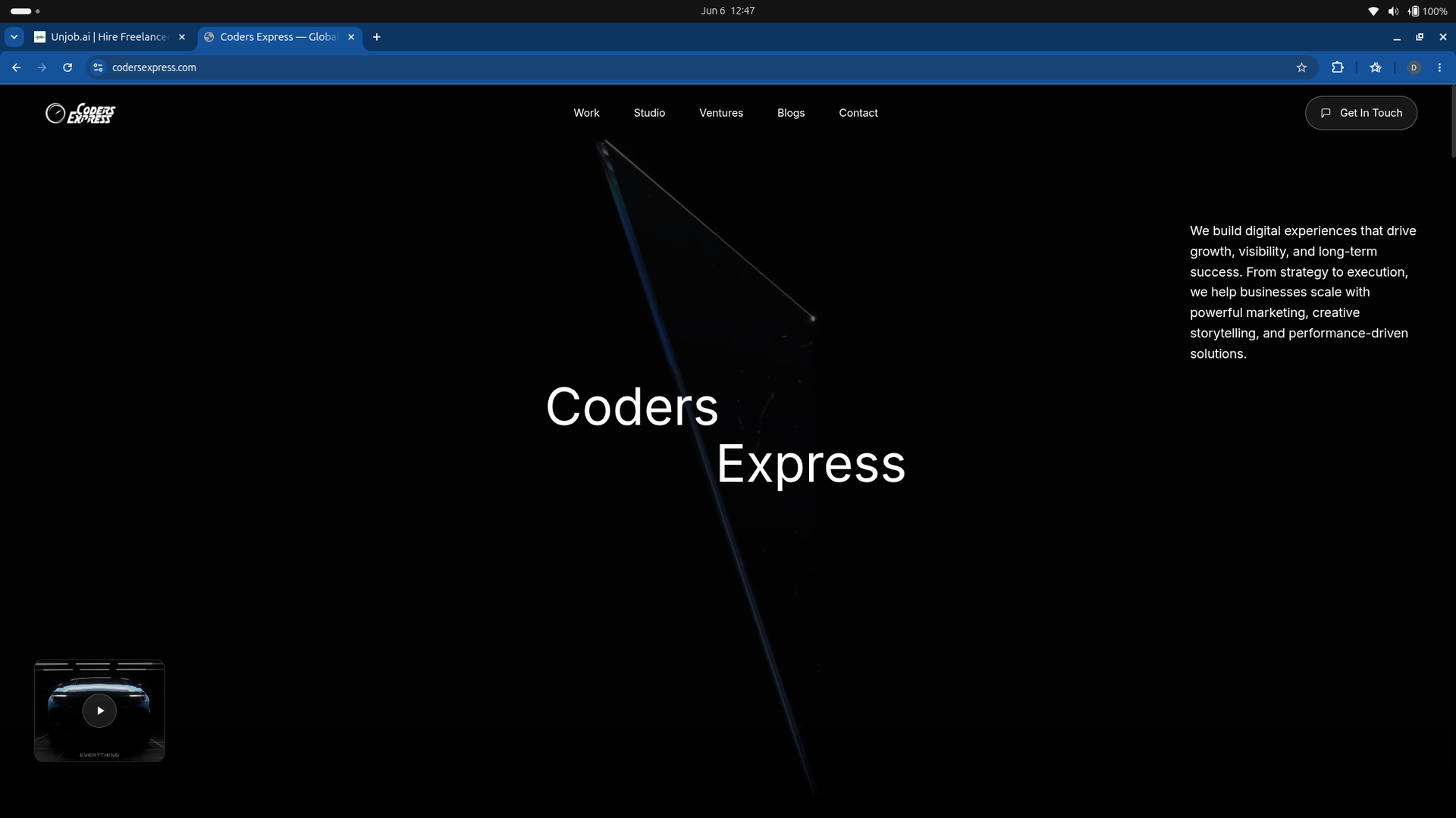Open the Studio page

(649, 113)
